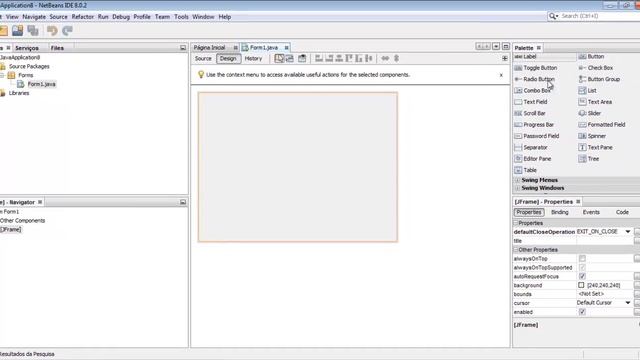Click the Preview Design icon
The height and width of the screenshot is (360, 640).
(x=302, y=58)
